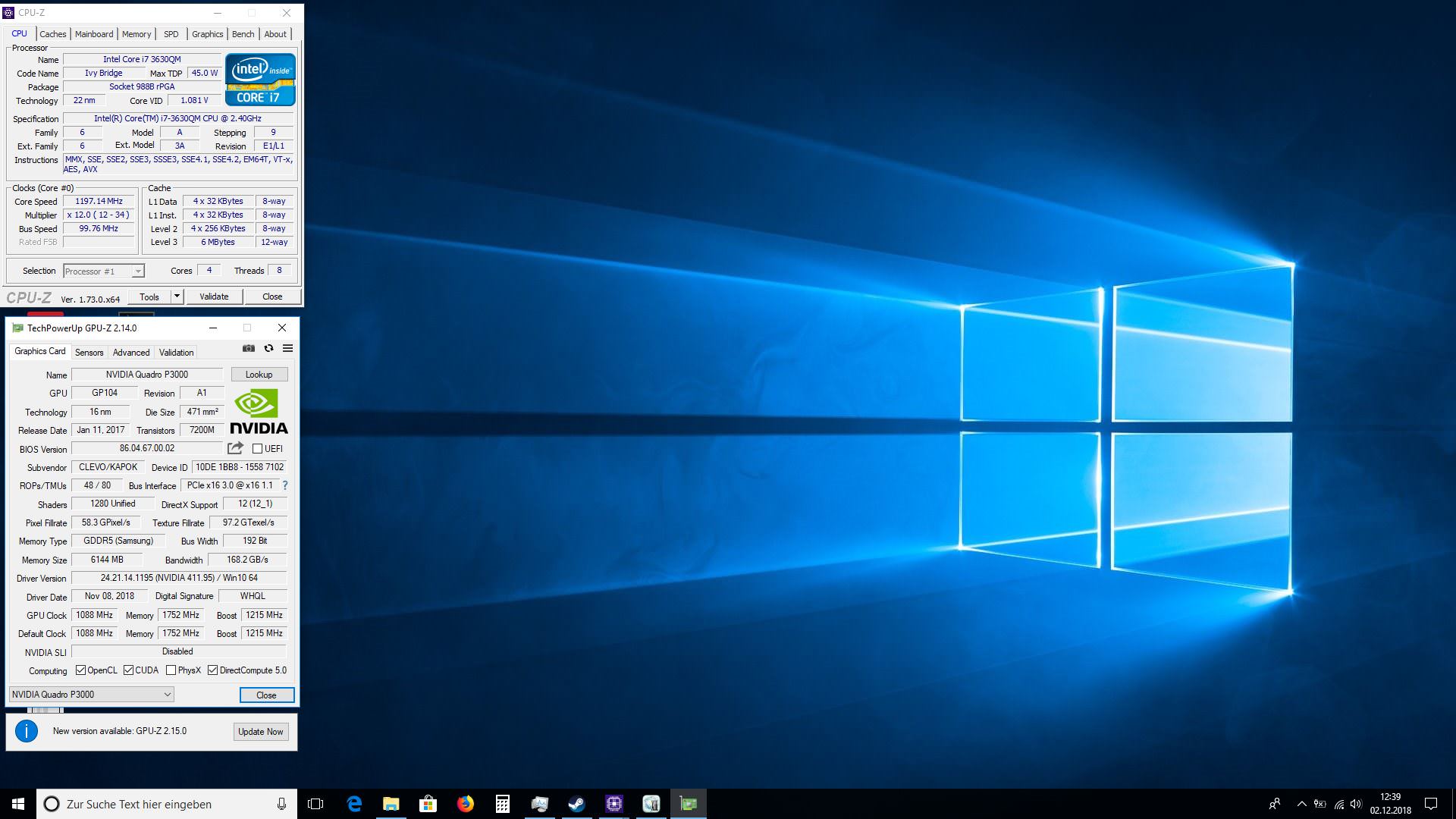Open the SPD tab in CPU-Z
Viewport: 1456px width, 819px height.
click(171, 34)
